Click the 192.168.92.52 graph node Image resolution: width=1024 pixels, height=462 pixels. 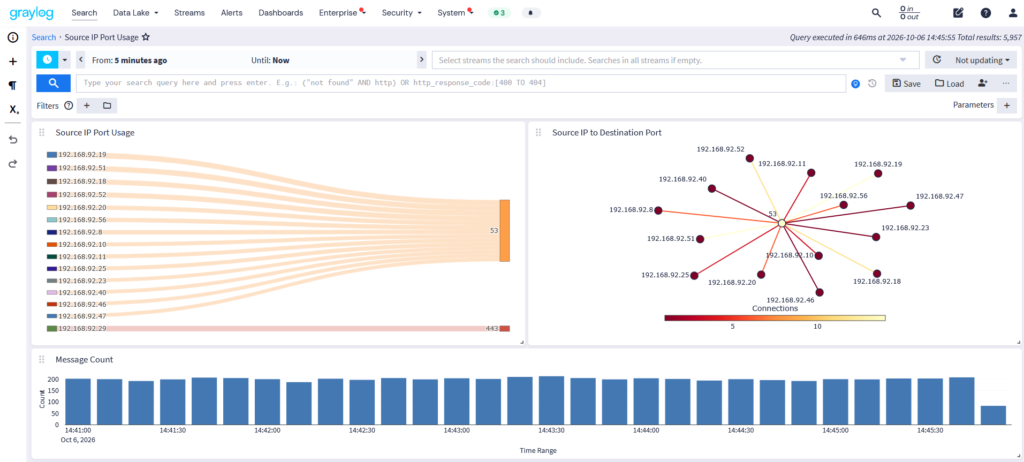(750, 158)
